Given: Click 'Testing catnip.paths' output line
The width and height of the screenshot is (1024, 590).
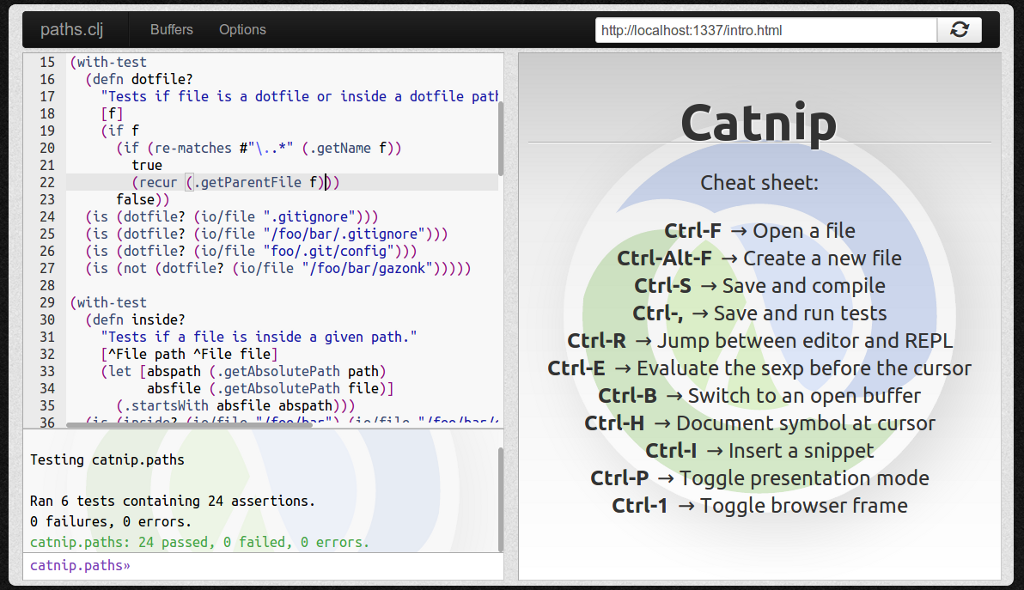Looking at the screenshot, I should (107, 460).
